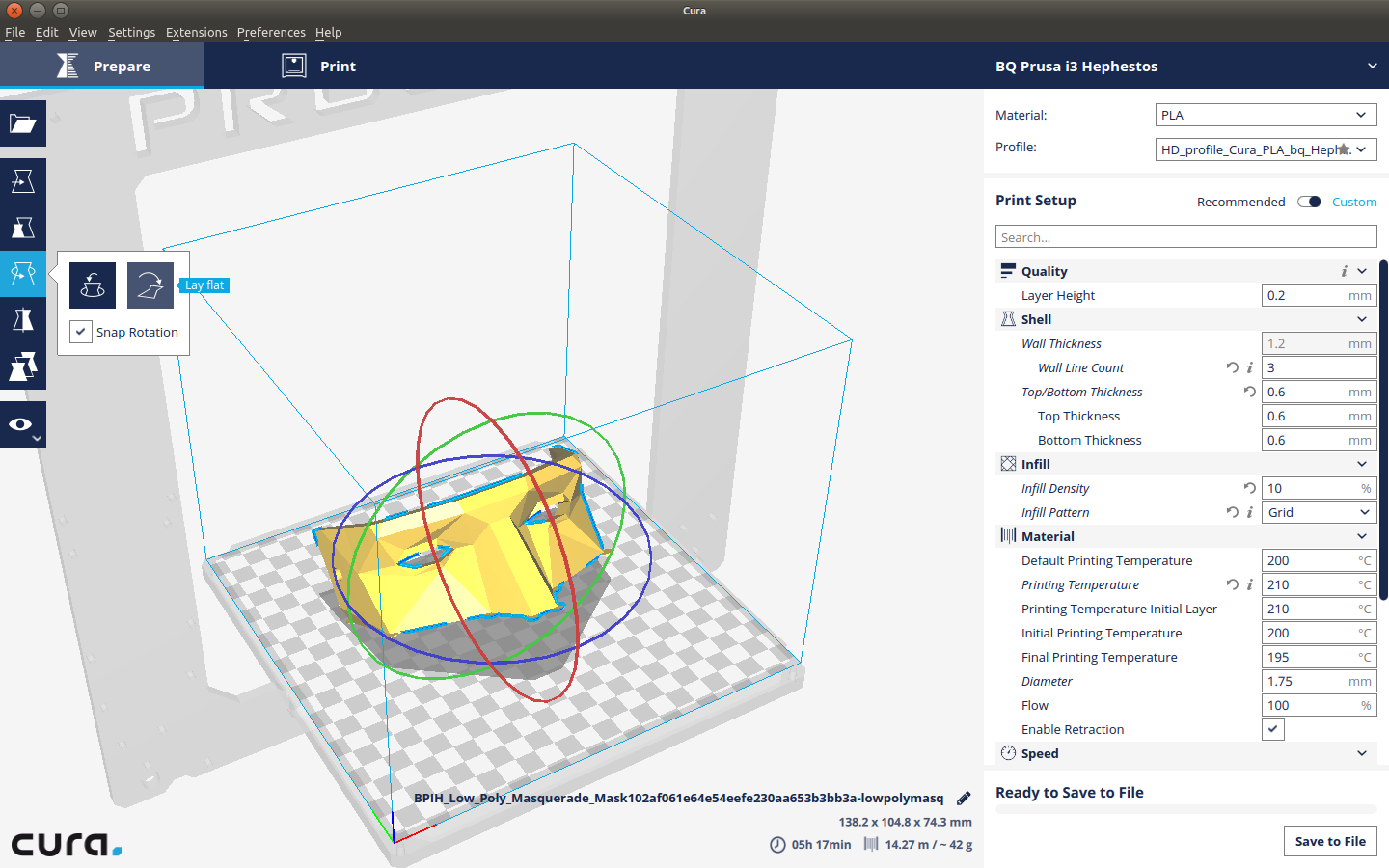Click the Save to File button

(1330, 841)
